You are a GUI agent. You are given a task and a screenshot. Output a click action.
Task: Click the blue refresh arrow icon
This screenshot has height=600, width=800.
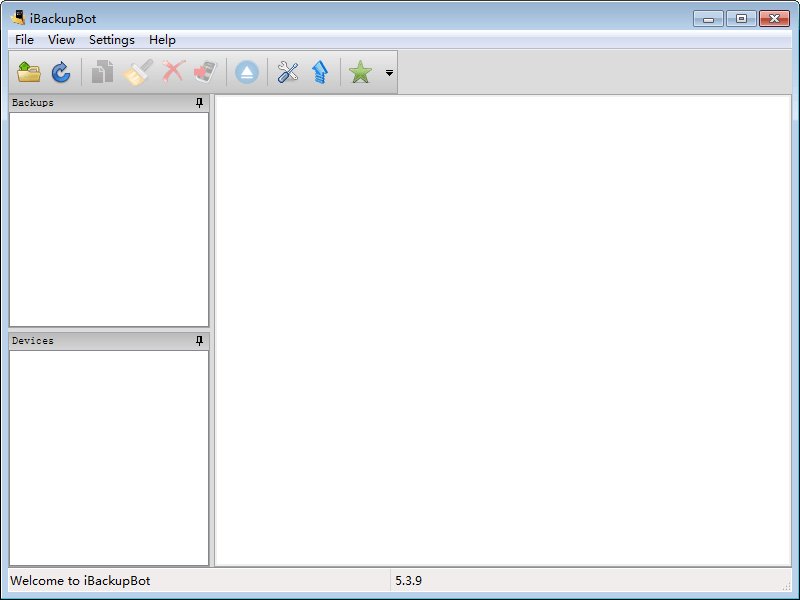(61, 72)
